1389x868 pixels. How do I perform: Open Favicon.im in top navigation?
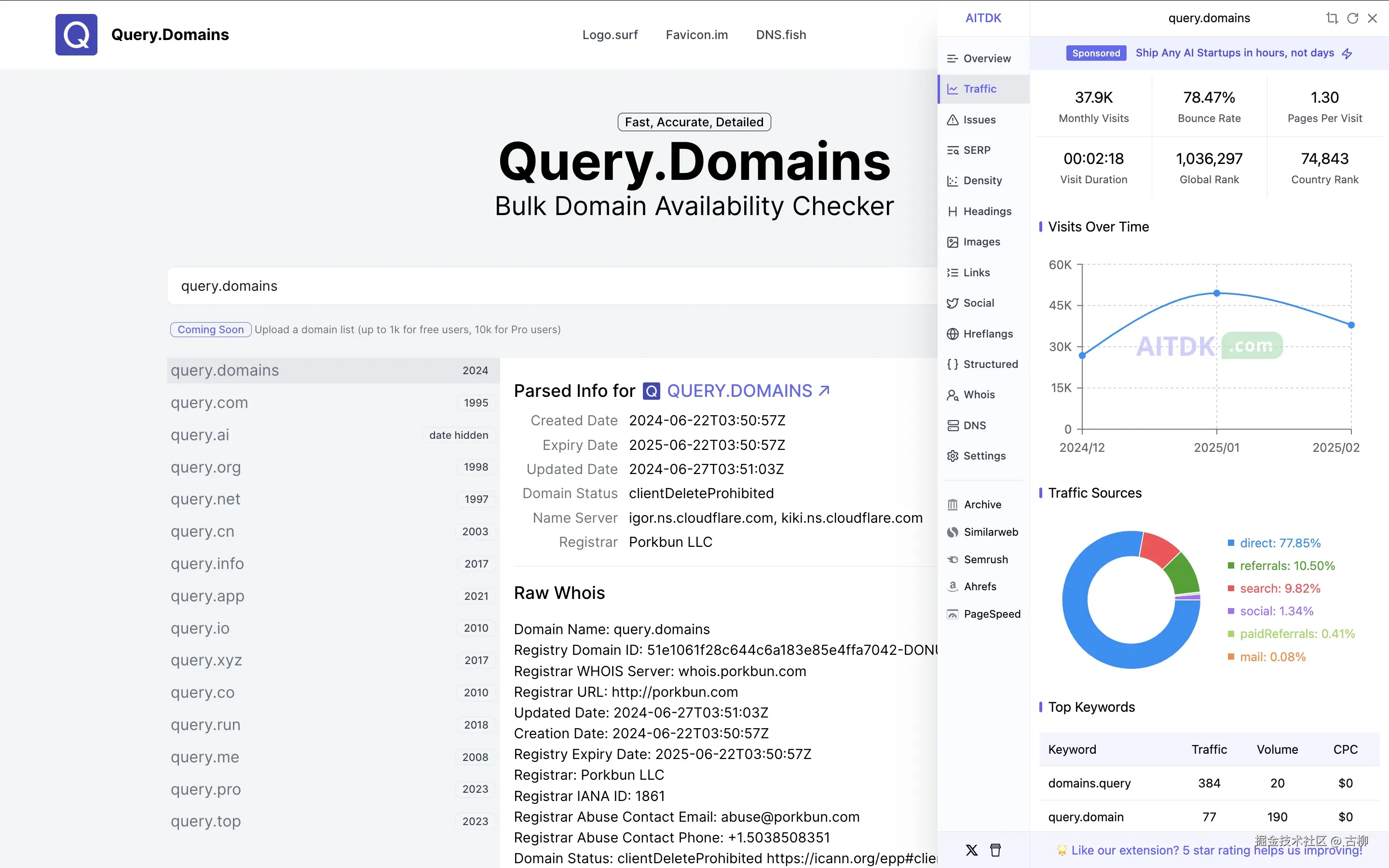click(x=696, y=35)
